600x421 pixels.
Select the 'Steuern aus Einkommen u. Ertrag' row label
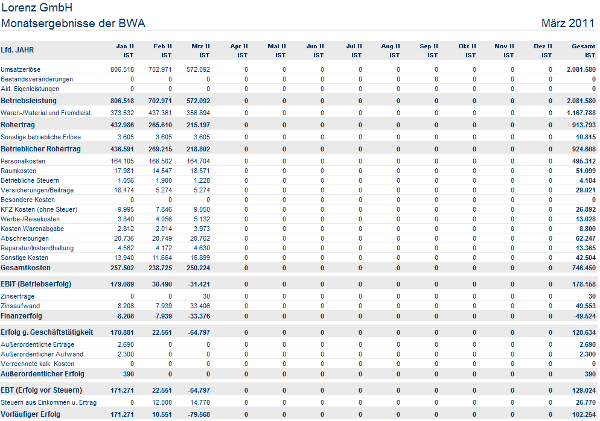(49, 403)
